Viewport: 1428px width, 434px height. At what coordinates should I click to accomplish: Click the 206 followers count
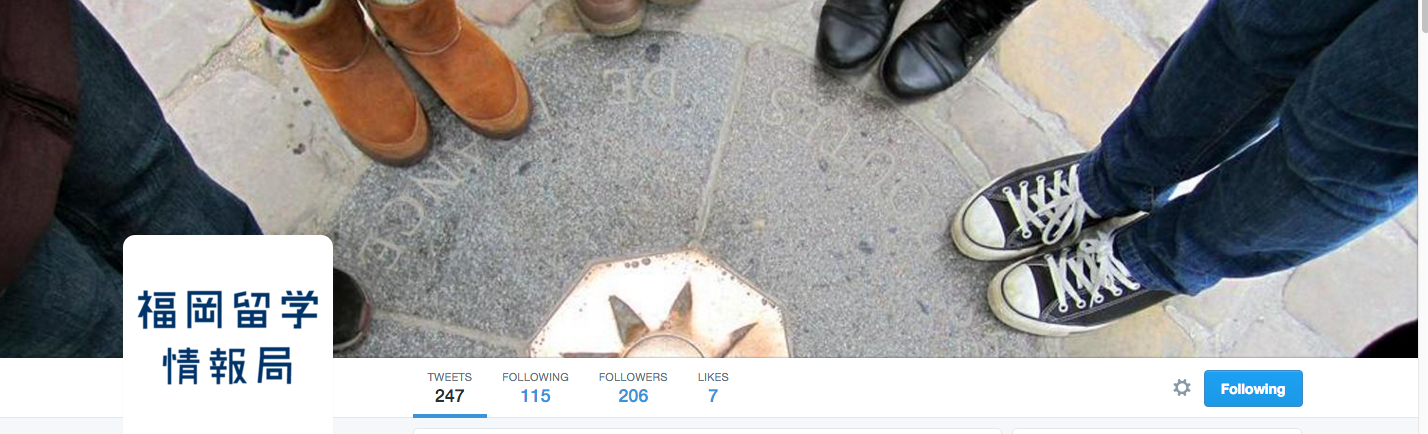coord(633,396)
